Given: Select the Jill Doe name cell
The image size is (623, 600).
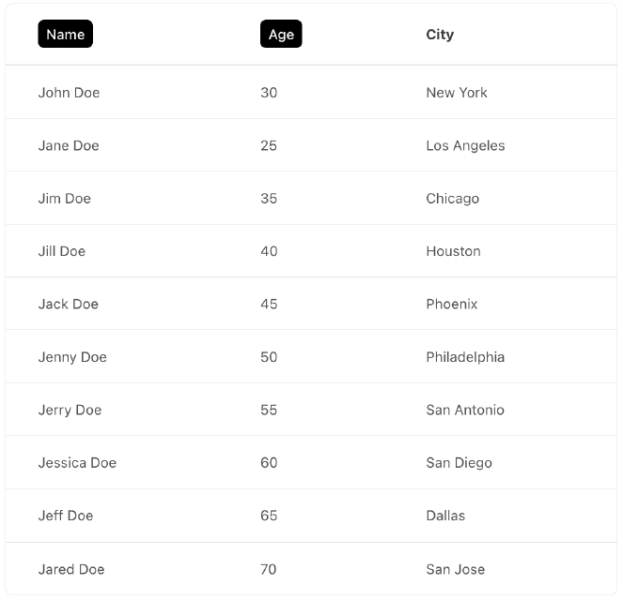Looking at the screenshot, I should click(x=62, y=252).
